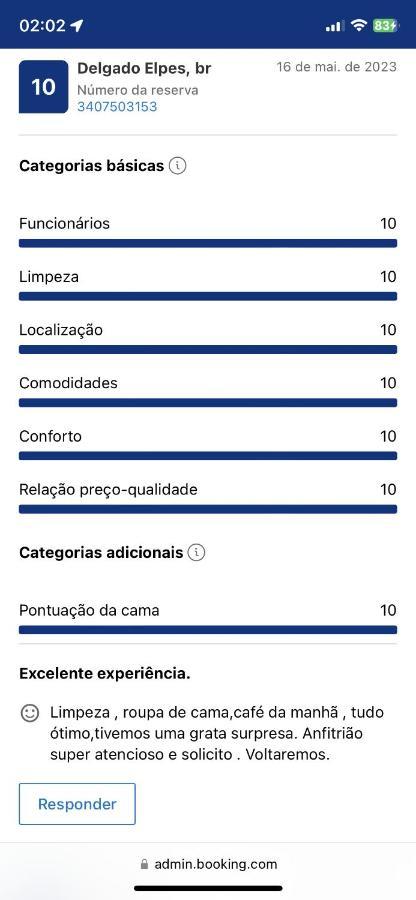Tap the Wi-Fi status icon
Screen dimensions: 416x900
tap(359, 25)
